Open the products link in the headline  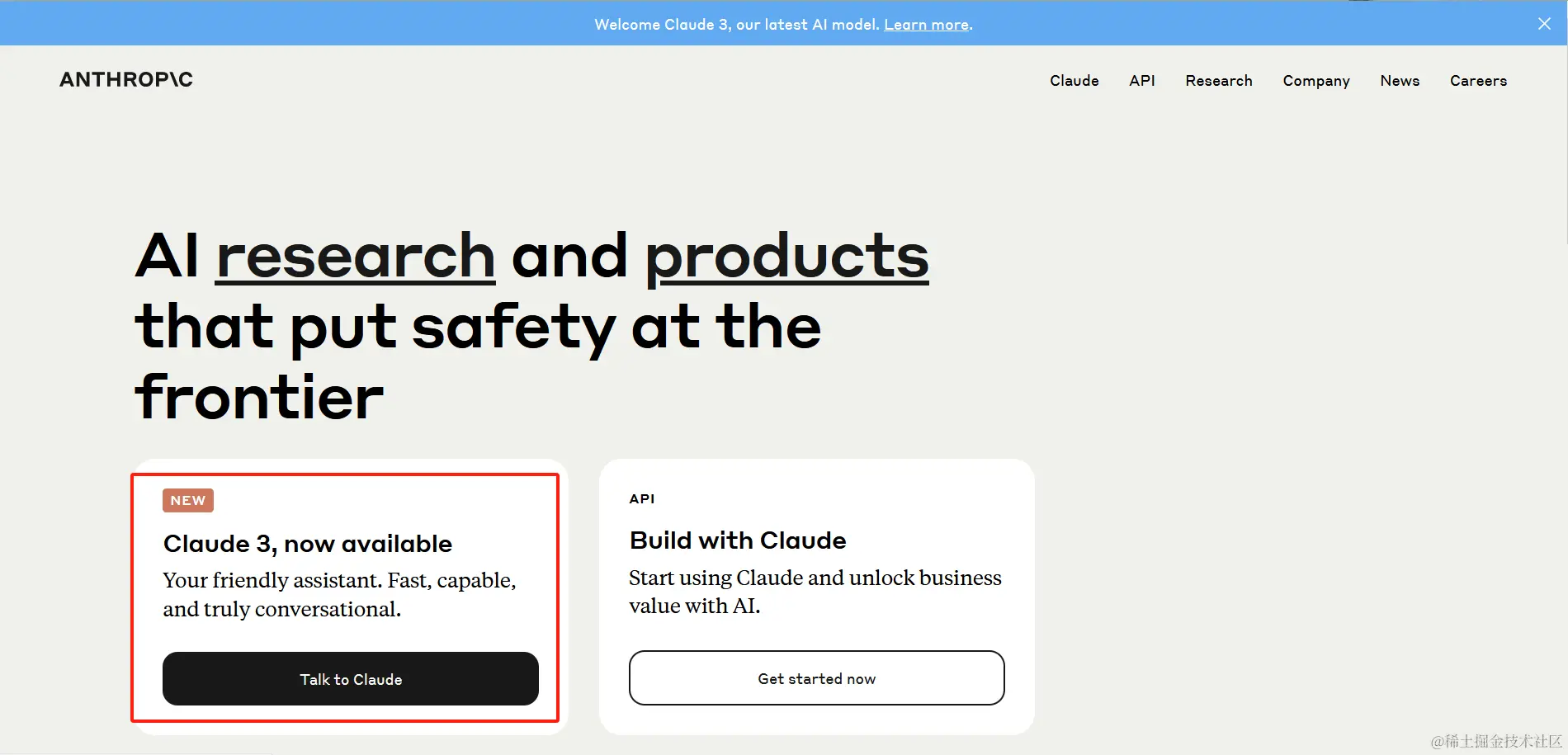pos(787,256)
